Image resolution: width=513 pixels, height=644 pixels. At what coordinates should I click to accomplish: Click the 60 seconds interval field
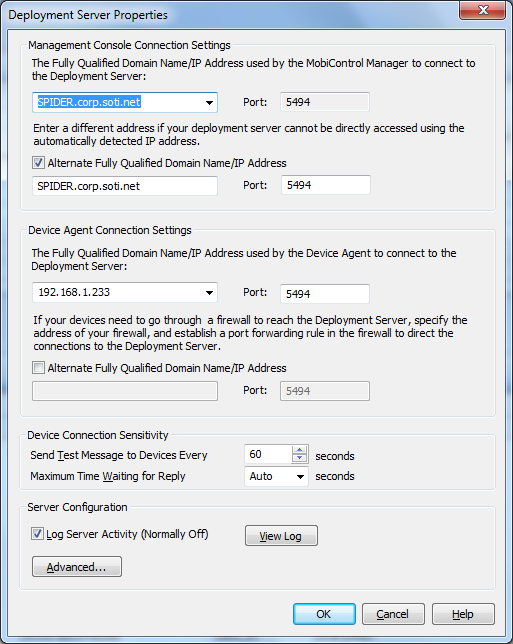coord(268,454)
